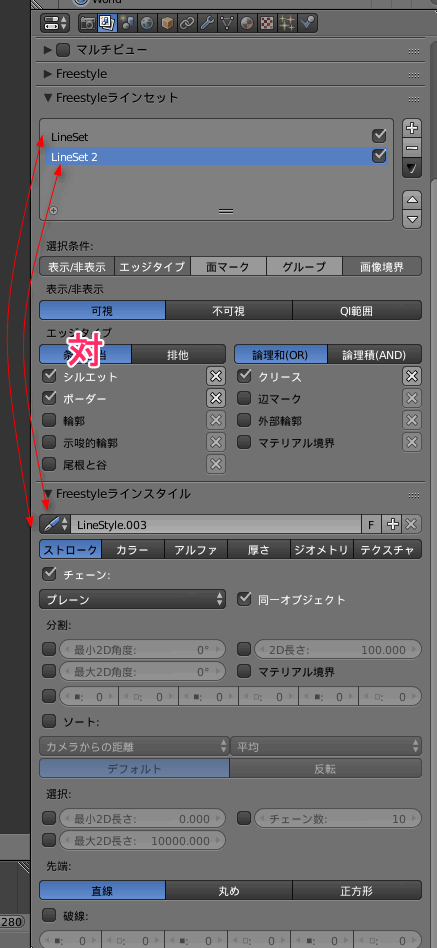Open the プレーン chaining dropdown
The width and height of the screenshot is (437, 948).
132,599
